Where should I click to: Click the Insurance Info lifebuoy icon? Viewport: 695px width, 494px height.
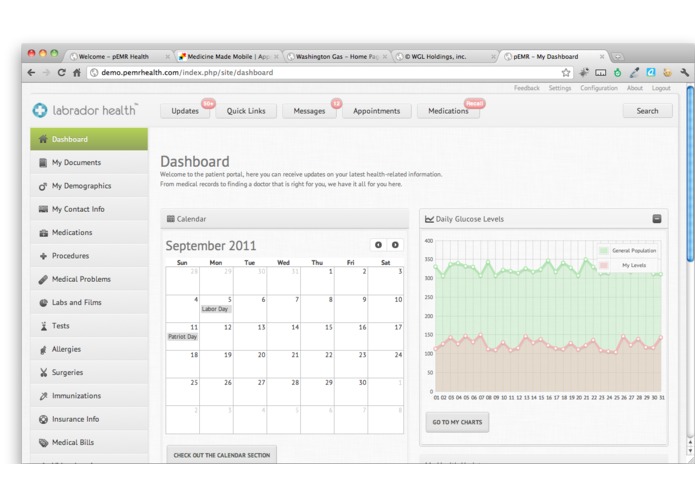(x=43, y=419)
